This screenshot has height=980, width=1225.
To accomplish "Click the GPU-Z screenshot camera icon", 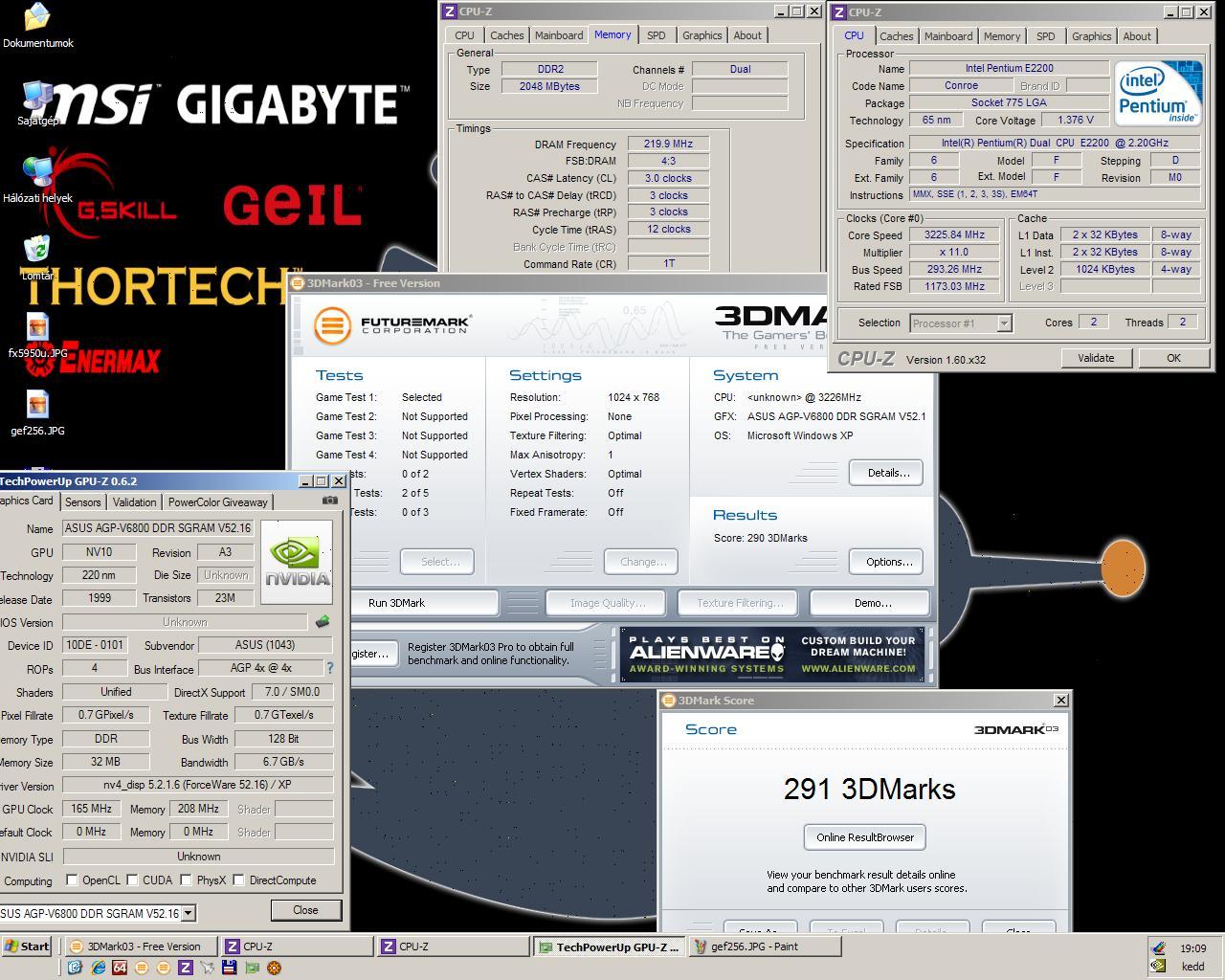I will coord(330,500).
